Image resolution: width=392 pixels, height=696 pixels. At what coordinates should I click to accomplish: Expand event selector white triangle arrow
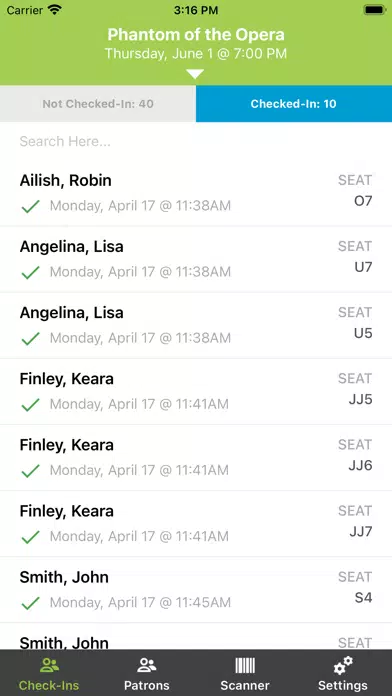195,74
